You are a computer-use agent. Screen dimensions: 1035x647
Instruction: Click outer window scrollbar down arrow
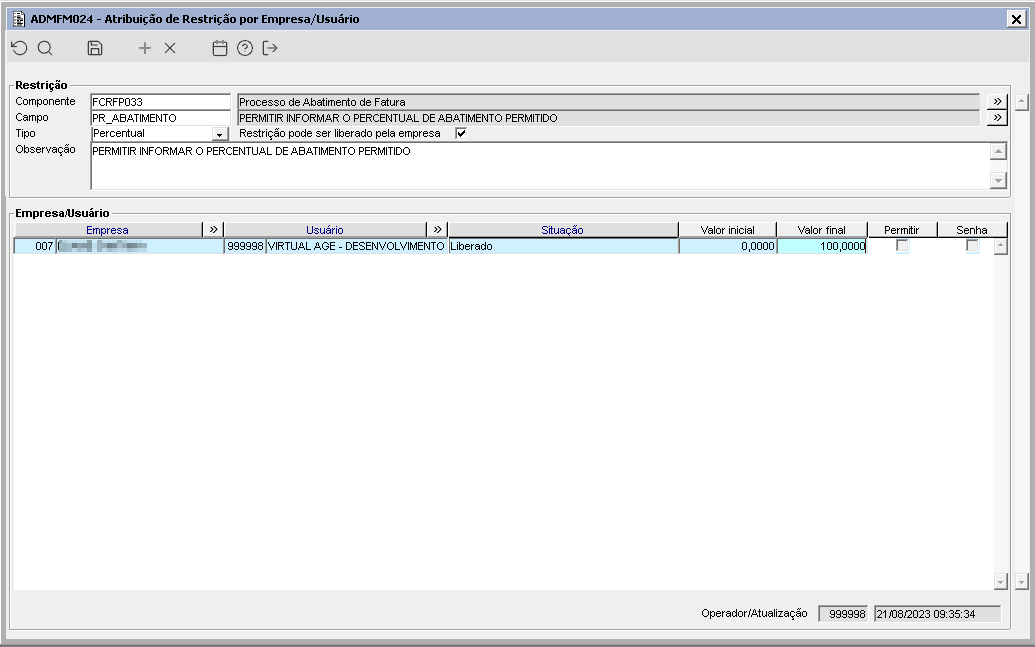[x=1022, y=582]
